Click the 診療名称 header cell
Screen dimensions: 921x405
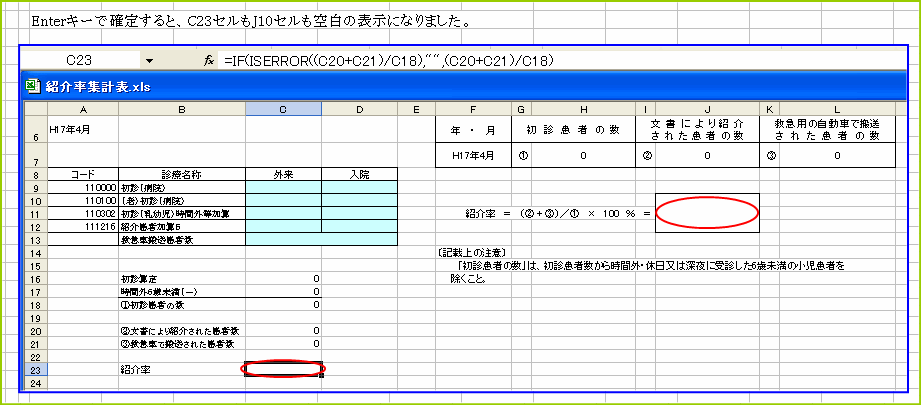click(182, 174)
